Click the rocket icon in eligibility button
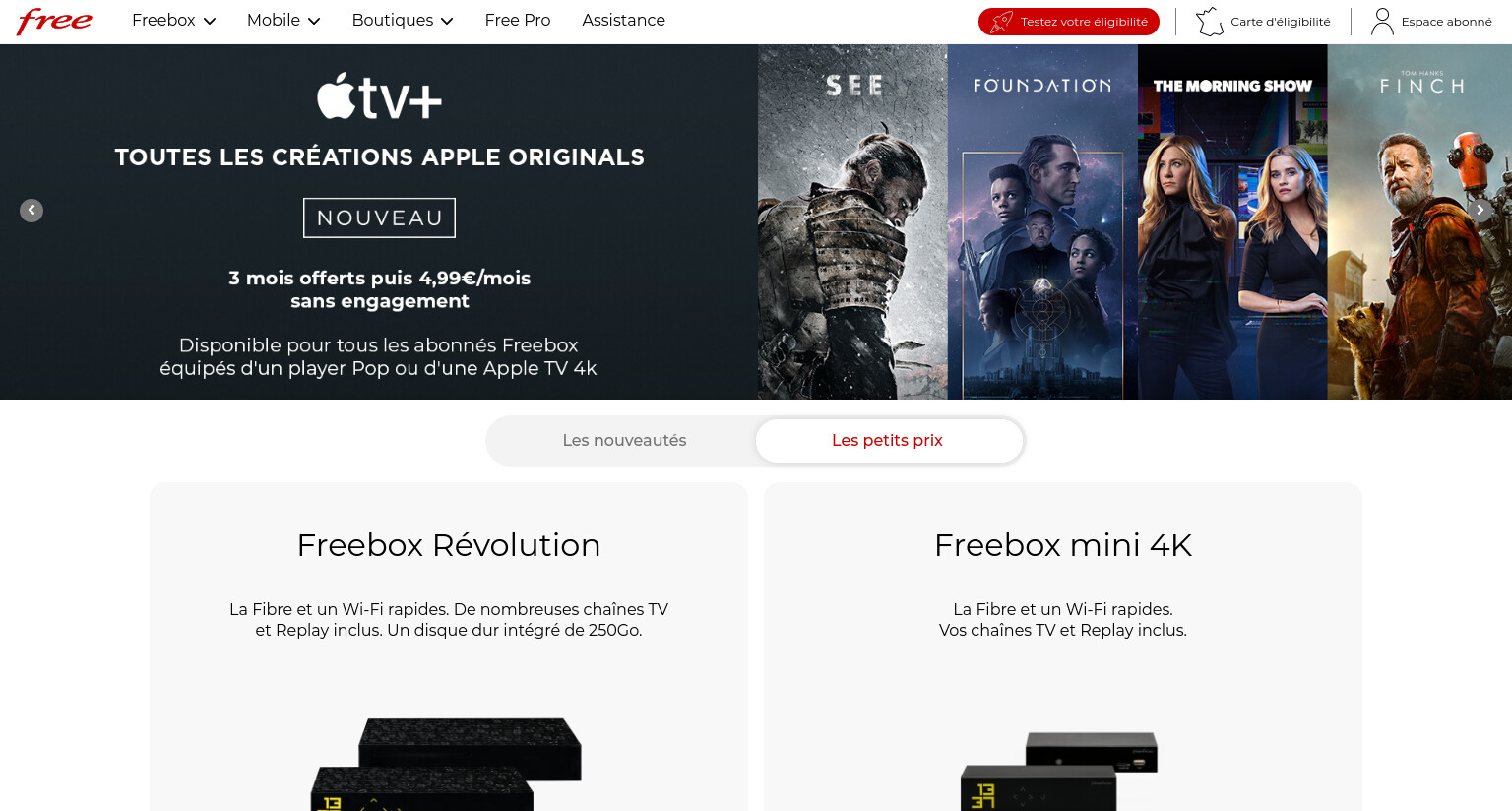 (1002, 22)
